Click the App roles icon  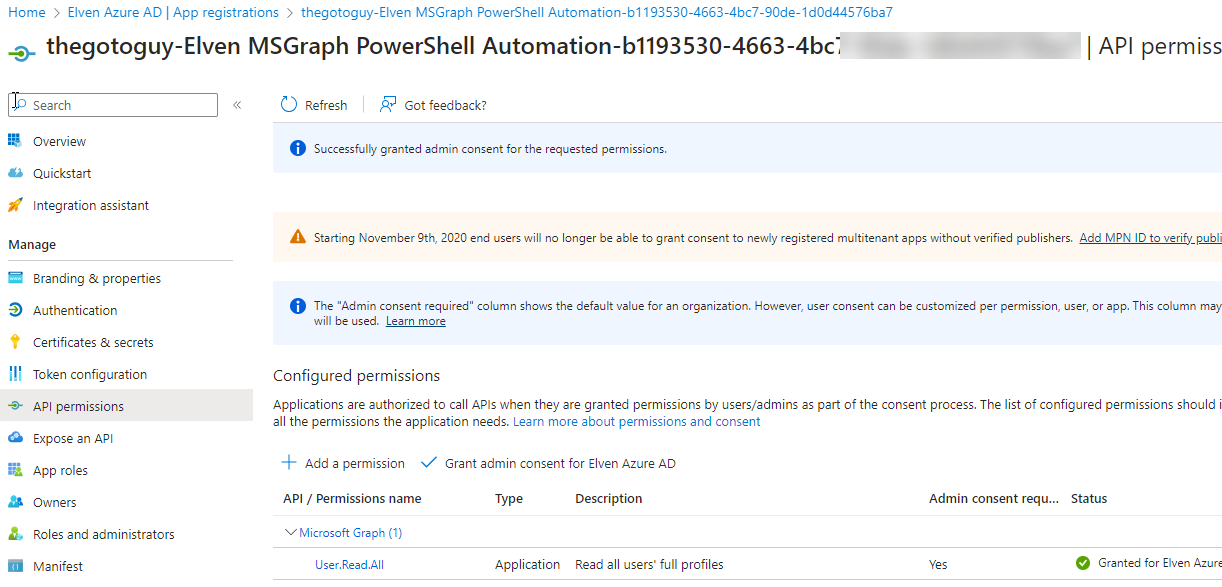click(x=15, y=470)
